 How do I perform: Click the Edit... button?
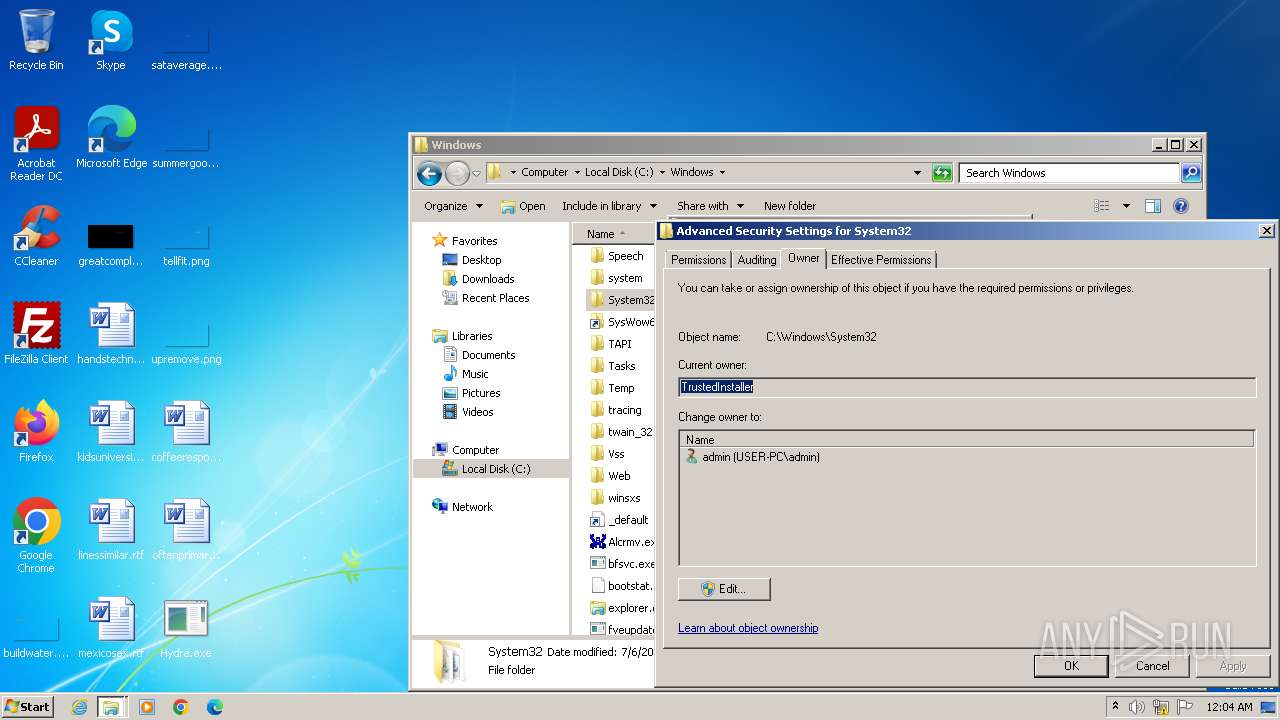point(724,589)
